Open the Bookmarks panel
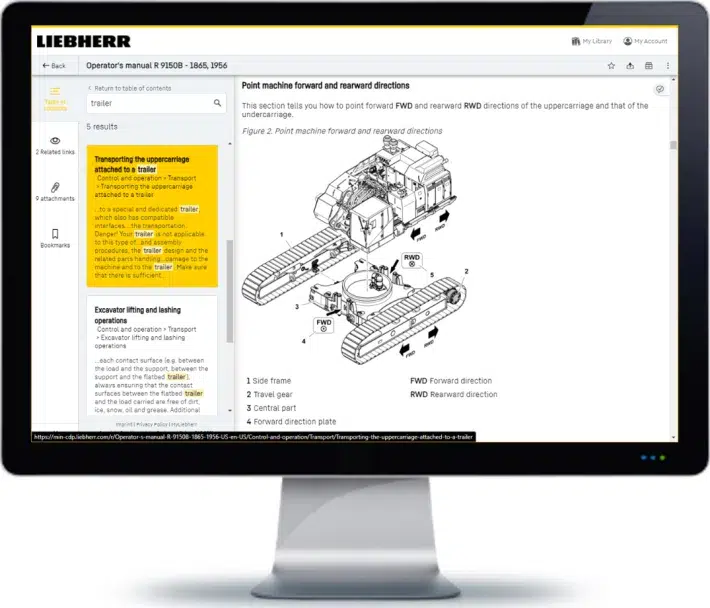Viewport: 710px width, 608px height. pyautogui.click(x=55, y=237)
